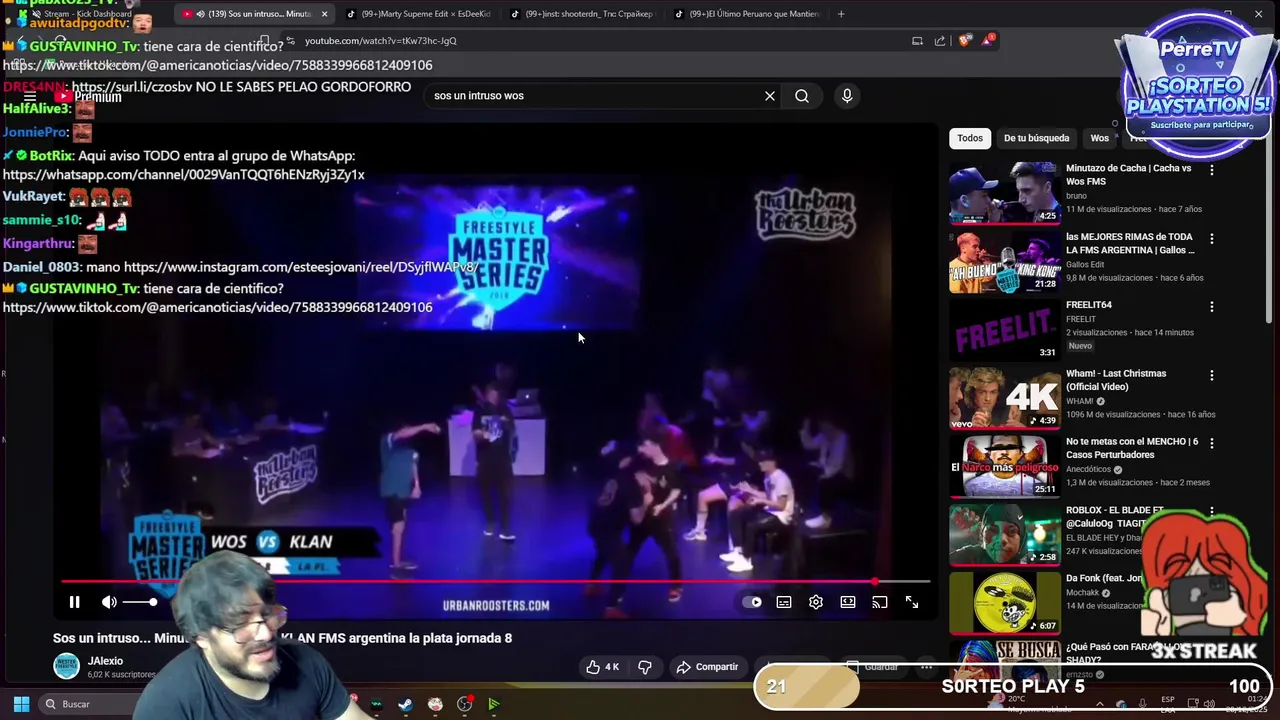Screen dimensions: 1280x720
Task: Open Steam from the taskbar
Action: click(x=405, y=704)
